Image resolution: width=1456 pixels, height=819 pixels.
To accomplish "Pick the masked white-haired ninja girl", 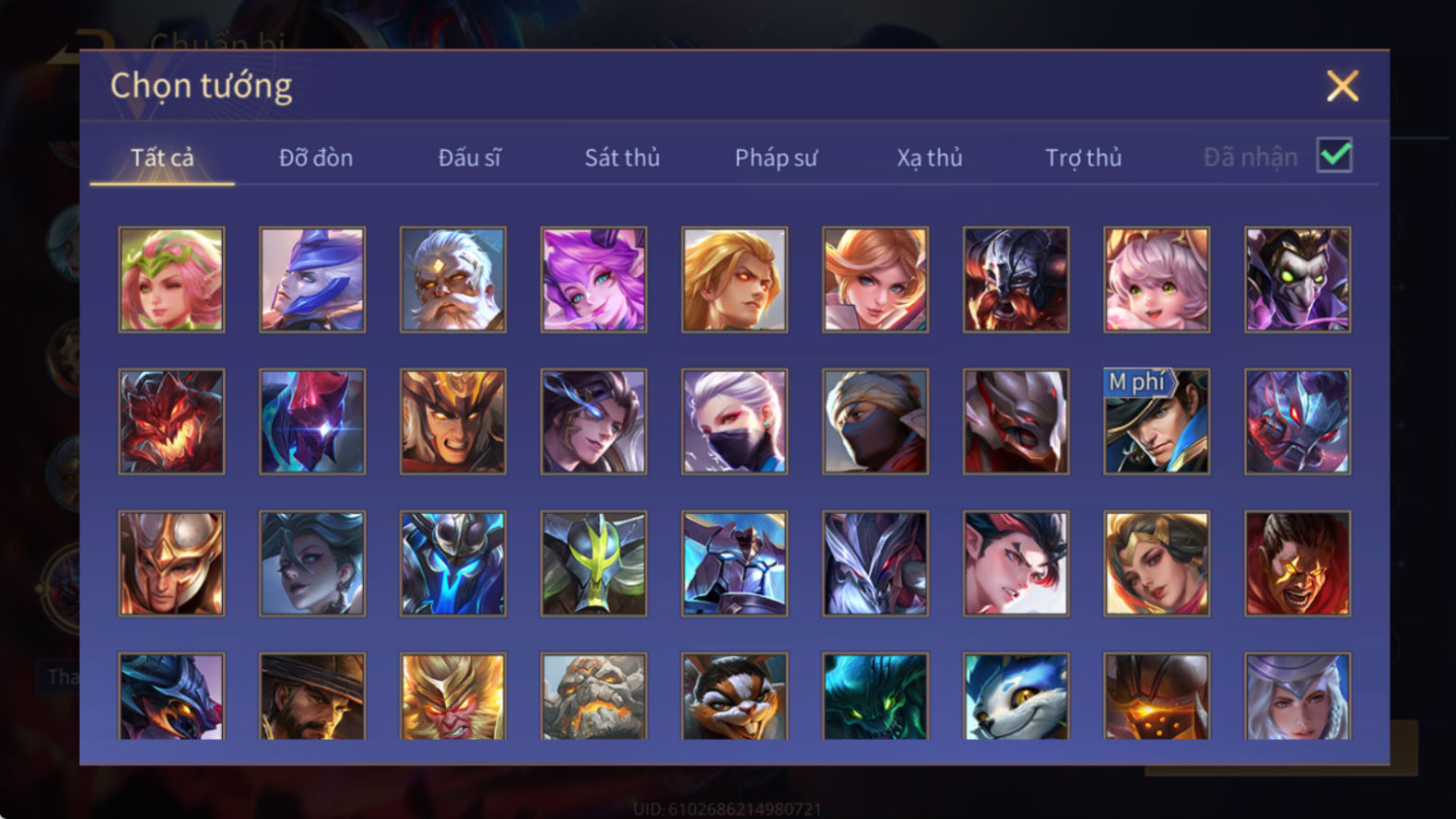I will [734, 421].
